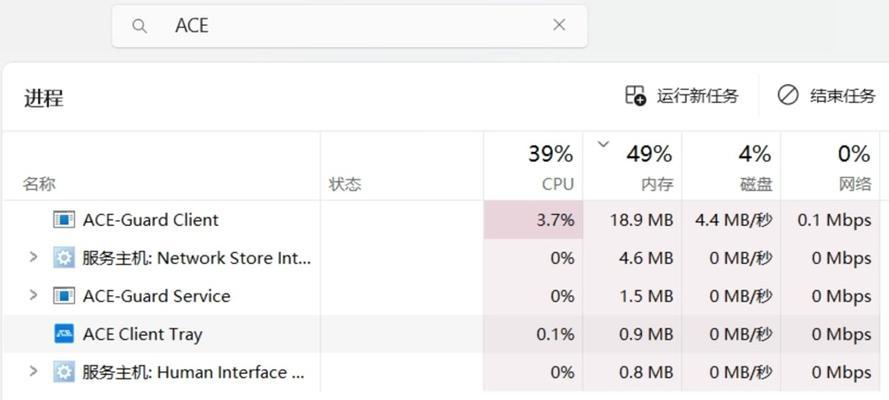This screenshot has width=889, height=400.
Task: Sort by the 名称 name column header
Action: [x=162, y=167]
